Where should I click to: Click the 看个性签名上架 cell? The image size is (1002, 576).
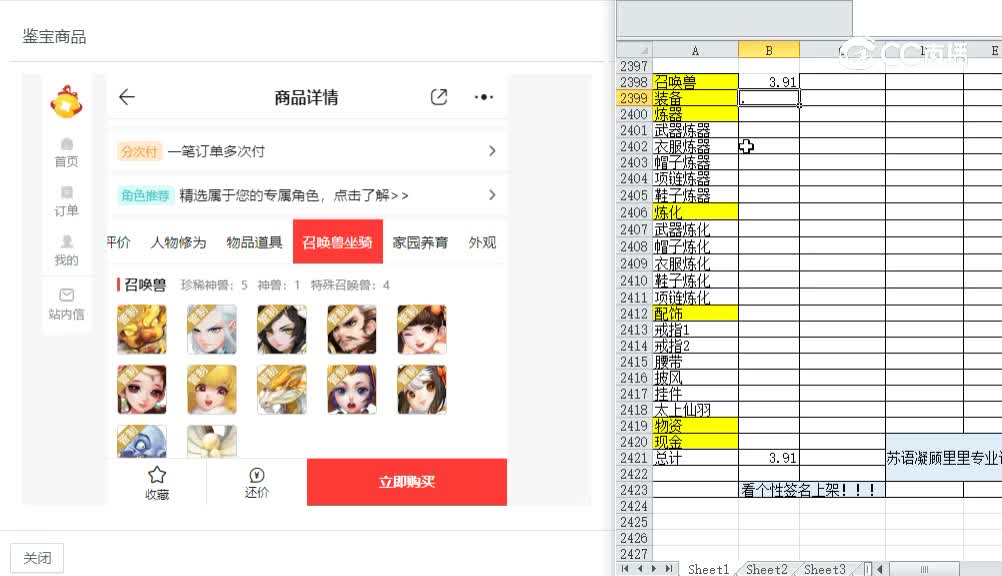(x=812, y=490)
